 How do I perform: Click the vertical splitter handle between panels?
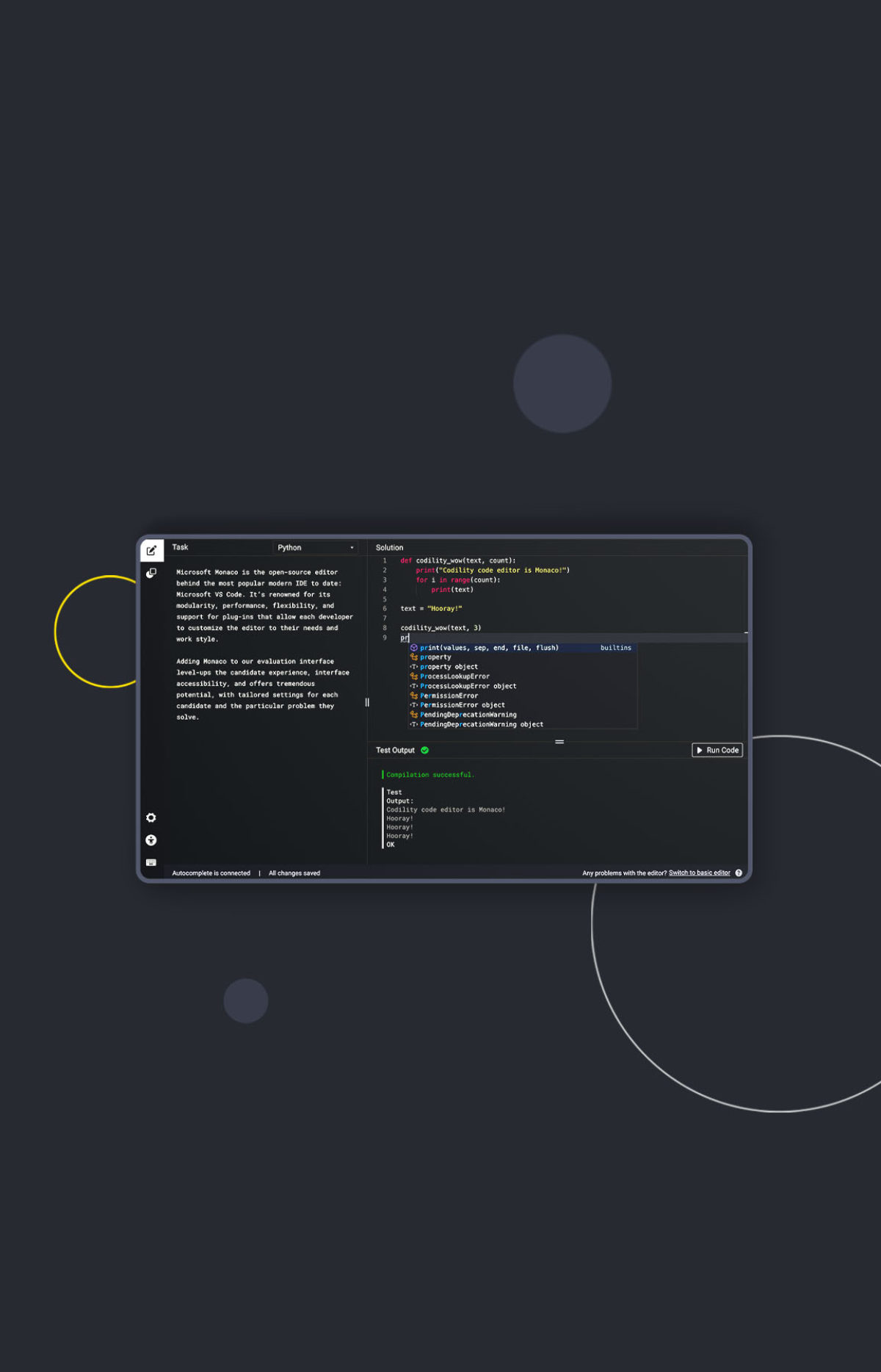[x=367, y=702]
